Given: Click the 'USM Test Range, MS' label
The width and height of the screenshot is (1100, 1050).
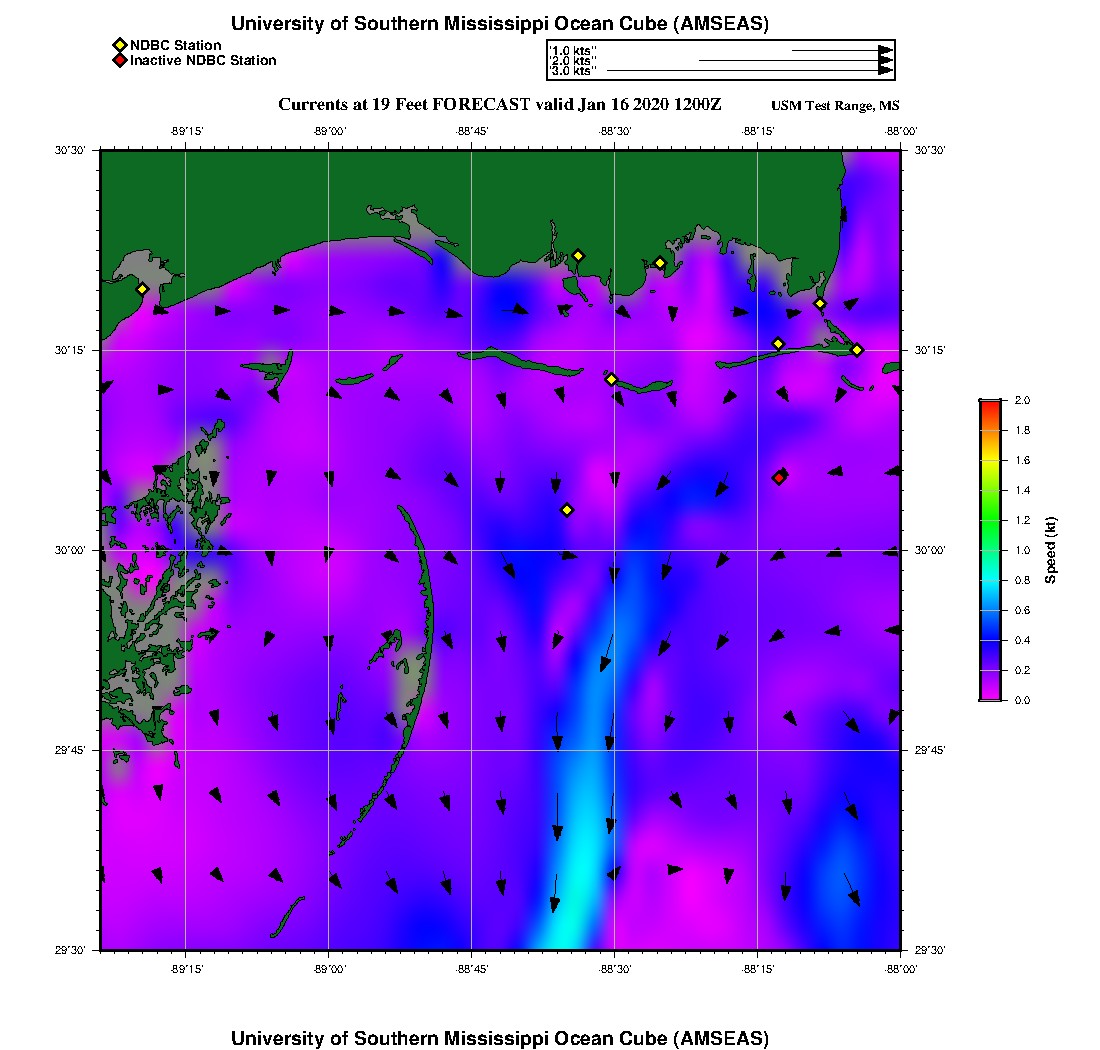Looking at the screenshot, I should tap(835, 106).
